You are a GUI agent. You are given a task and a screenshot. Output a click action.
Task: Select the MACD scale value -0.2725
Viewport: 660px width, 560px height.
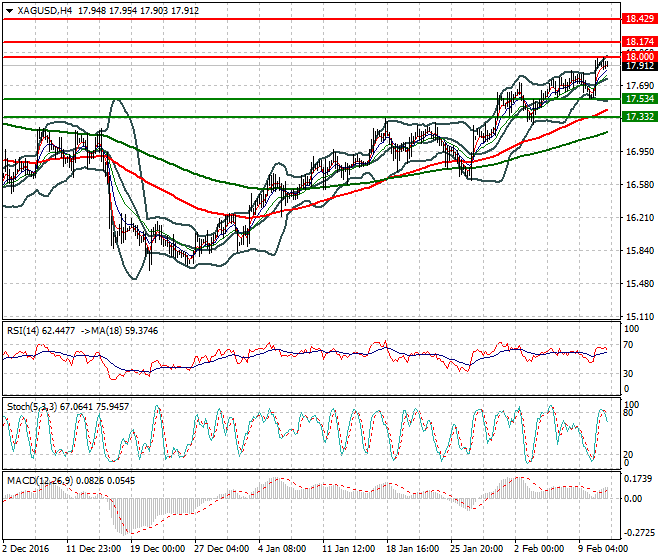point(640,533)
